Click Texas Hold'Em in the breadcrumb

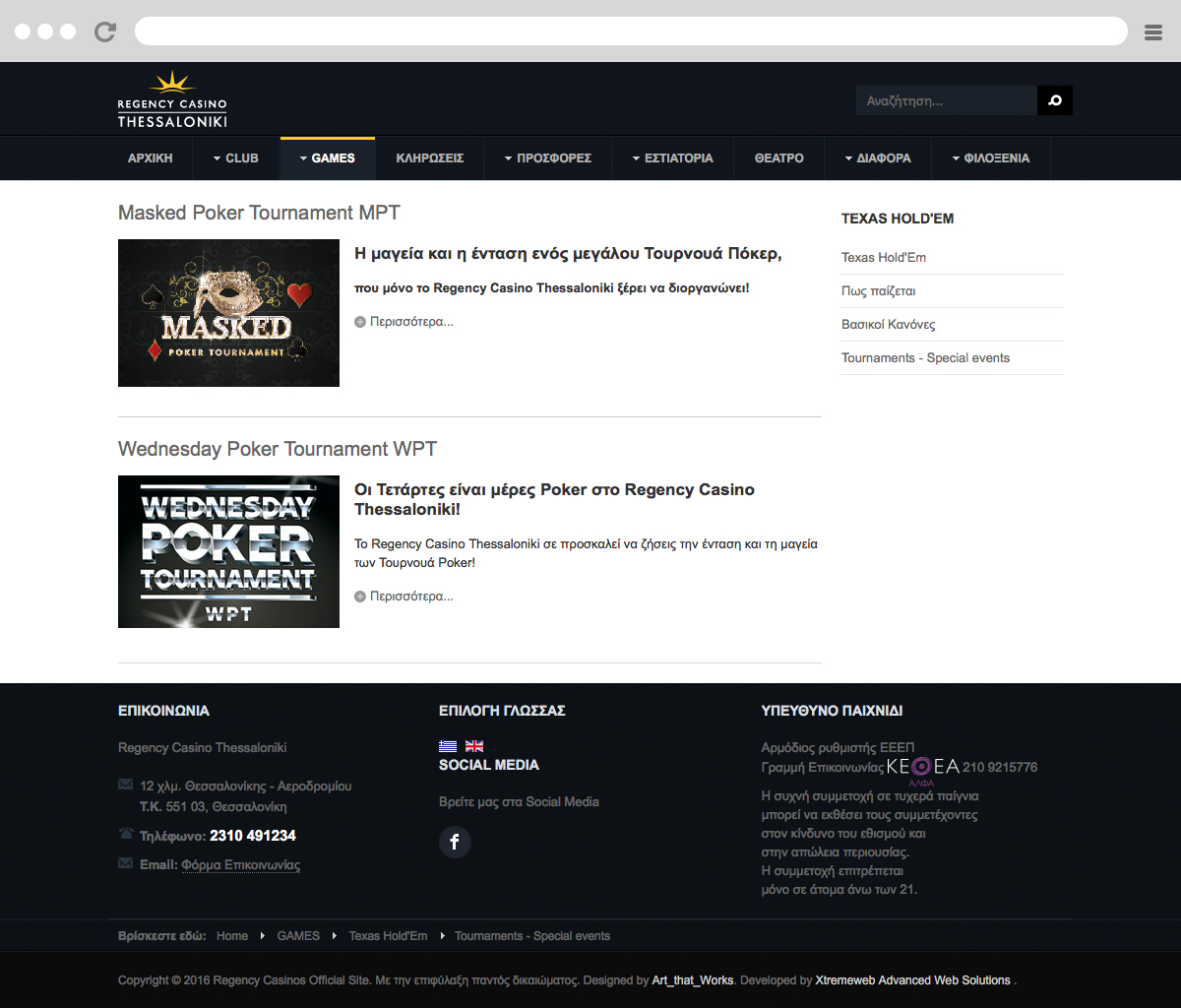(x=388, y=936)
